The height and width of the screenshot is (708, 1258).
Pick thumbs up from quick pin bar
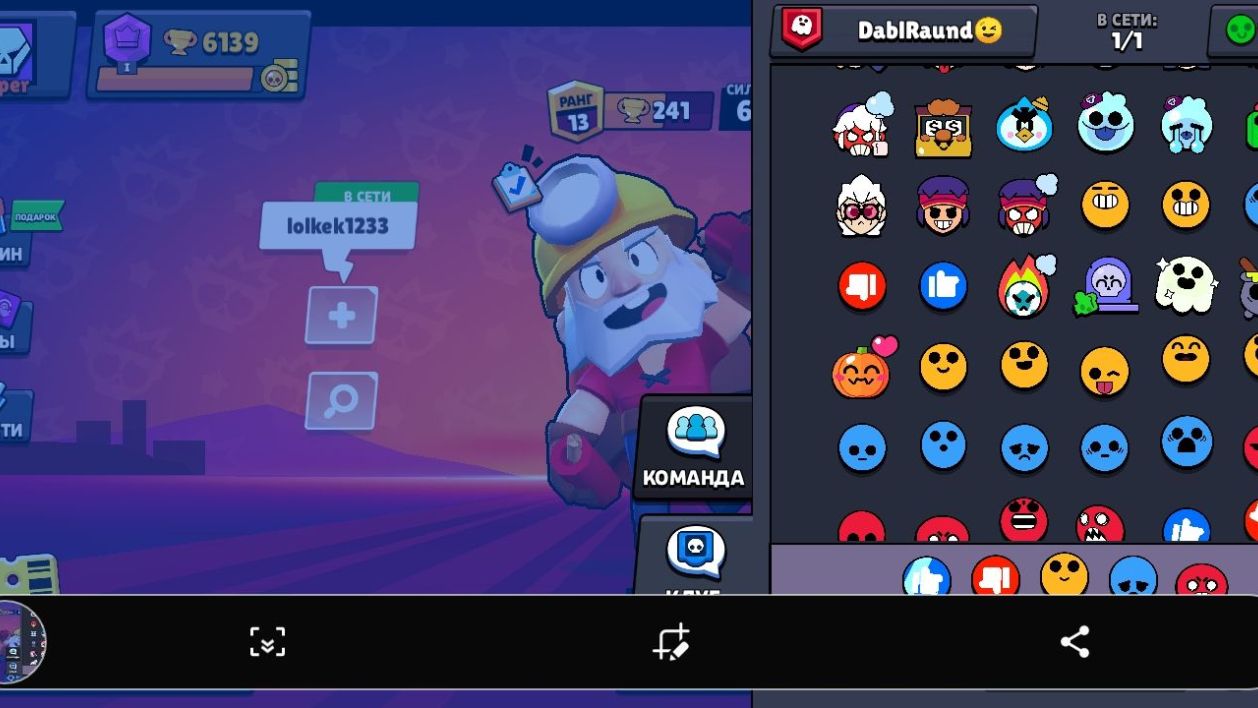[927, 576]
